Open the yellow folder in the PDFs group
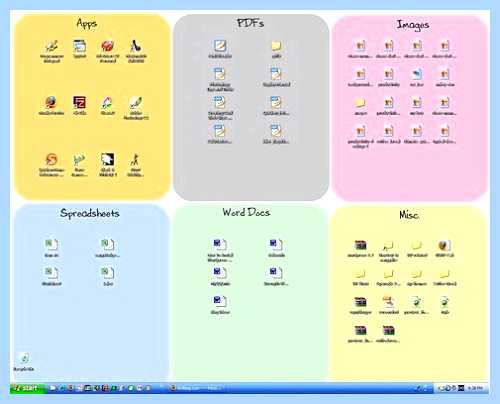This screenshot has width=500, height=404. [276, 46]
